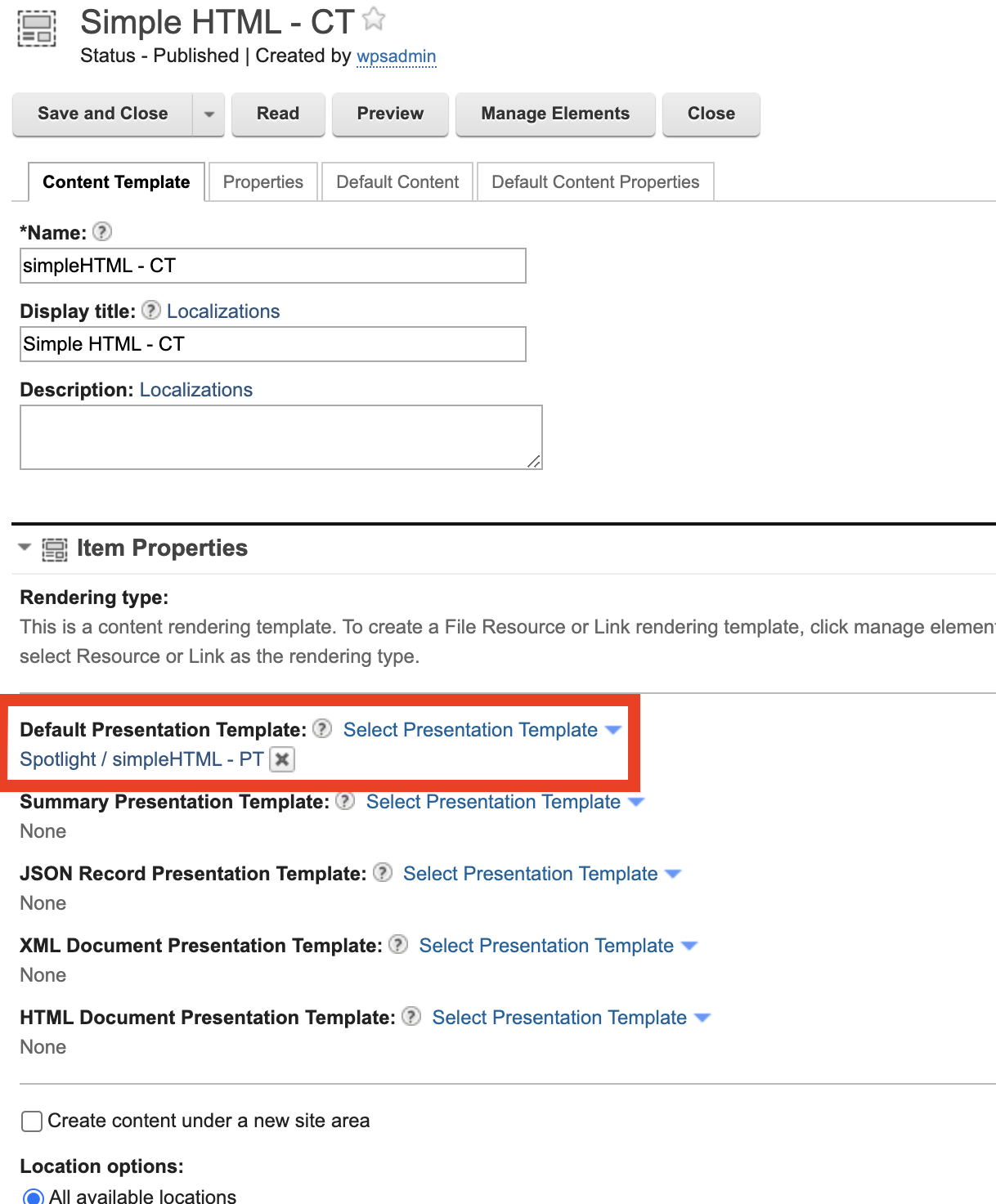Open the Default Content tab
The width and height of the screenshot is (996, 1204).
click(x=397, y=181)
